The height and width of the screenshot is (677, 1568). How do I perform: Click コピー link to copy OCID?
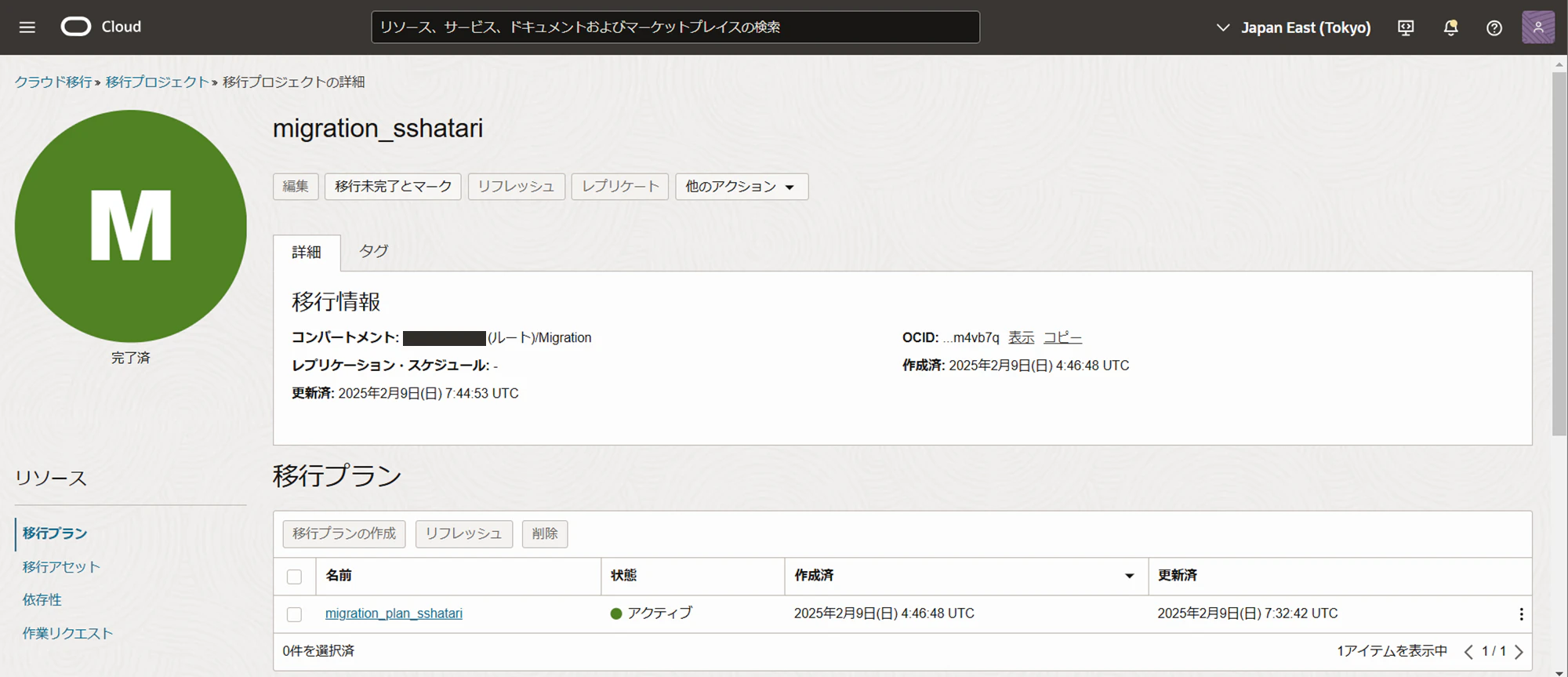[1062, 337]
